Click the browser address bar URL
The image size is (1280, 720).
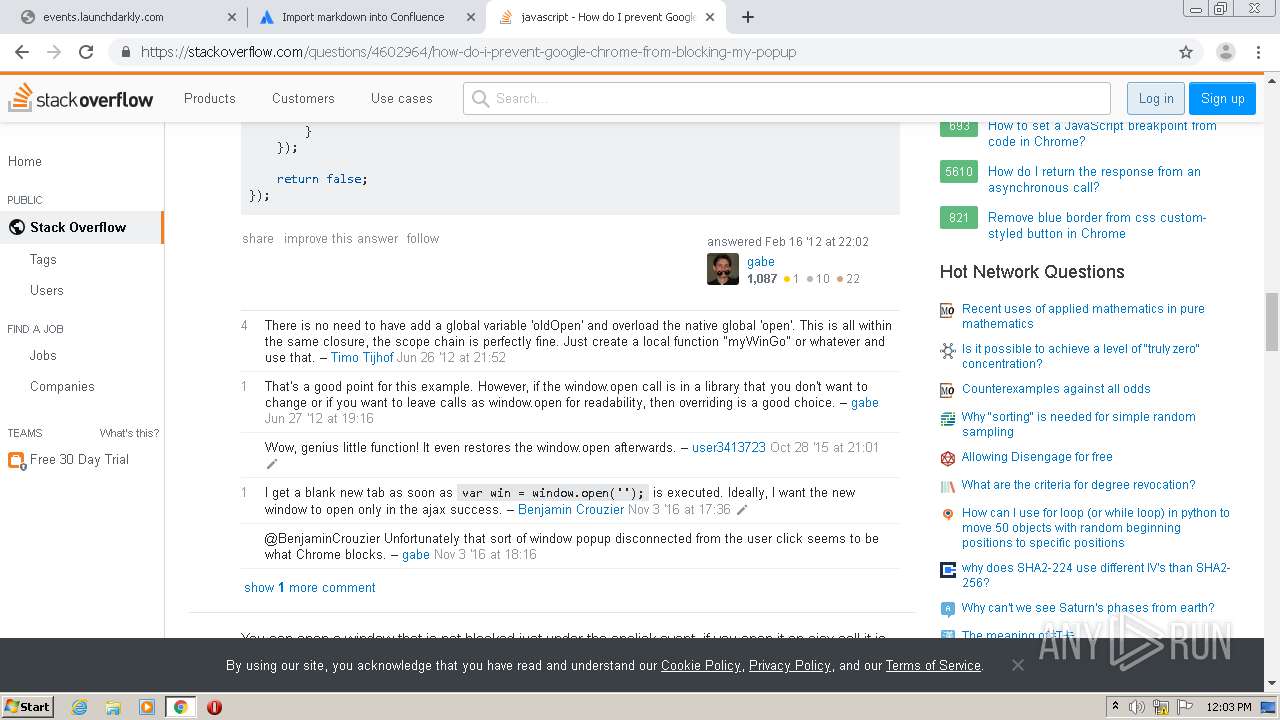click(x=468, y=52)
